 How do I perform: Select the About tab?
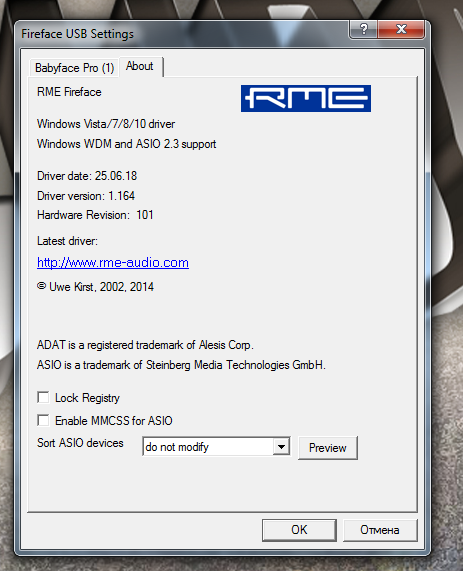pos(141,66)
